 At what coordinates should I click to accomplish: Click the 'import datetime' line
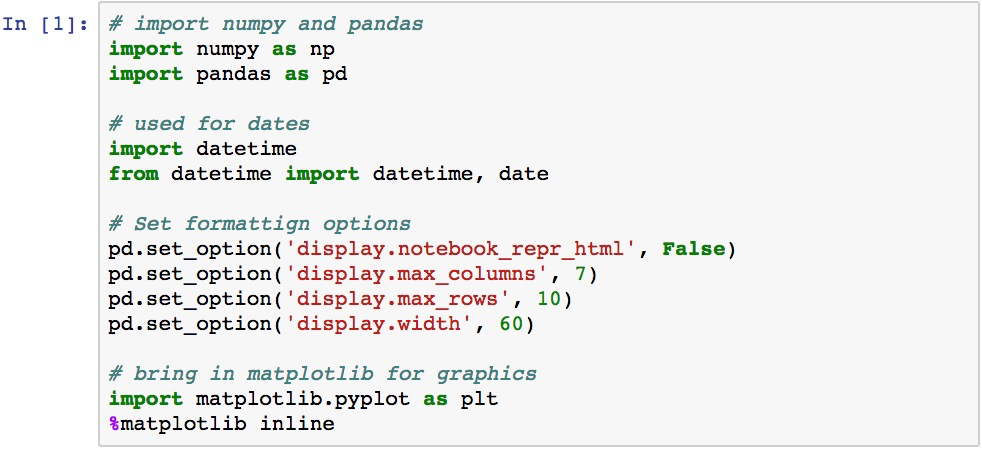point(203,149)
